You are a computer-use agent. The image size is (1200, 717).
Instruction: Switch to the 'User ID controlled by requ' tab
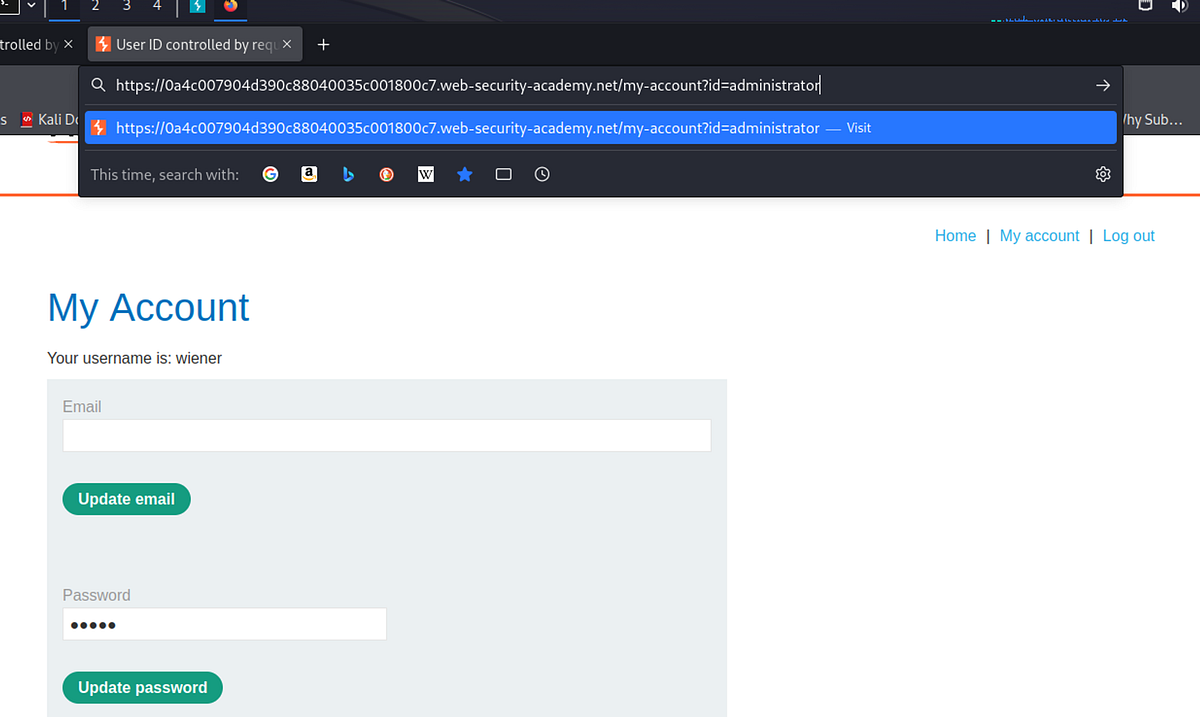[x=190, y=44]
